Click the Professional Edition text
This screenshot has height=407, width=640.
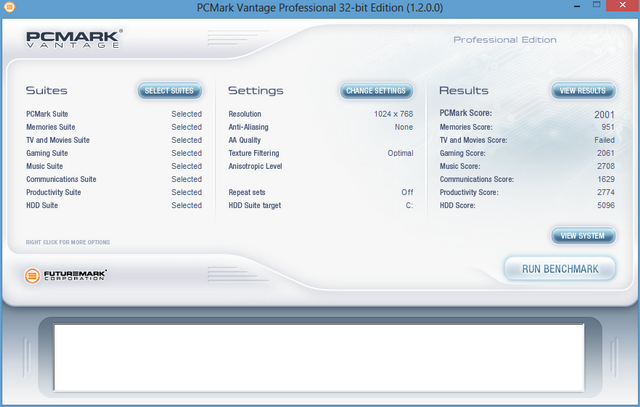(505, 40)
